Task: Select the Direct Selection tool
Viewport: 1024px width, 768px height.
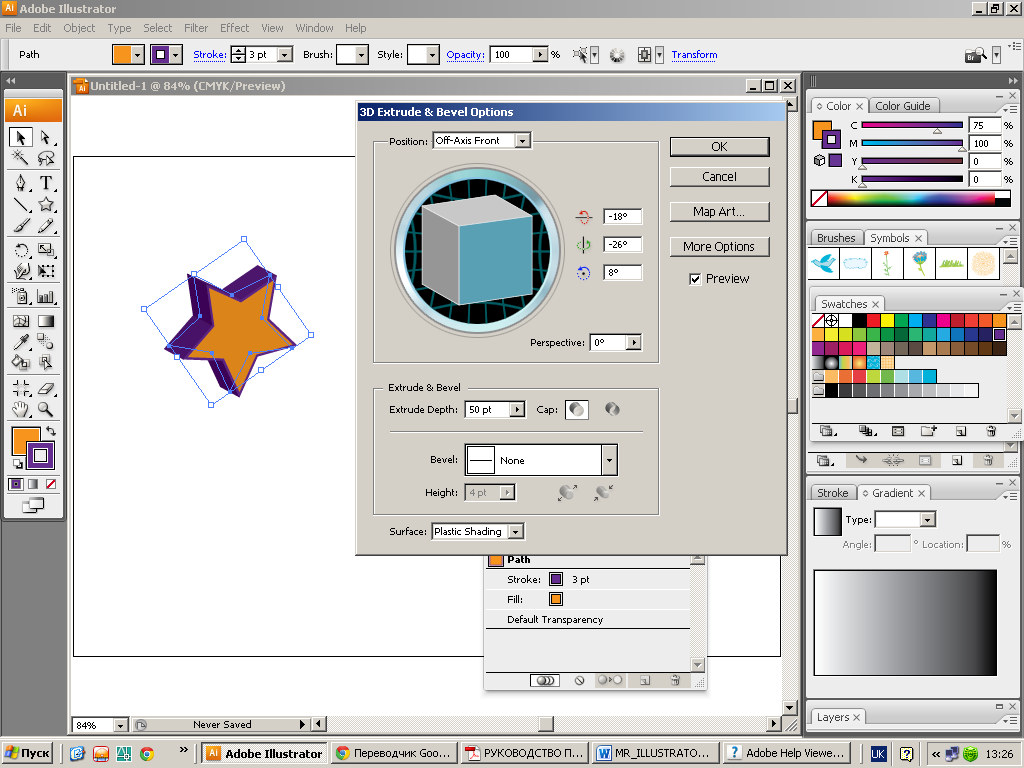Action: [45, 137]
